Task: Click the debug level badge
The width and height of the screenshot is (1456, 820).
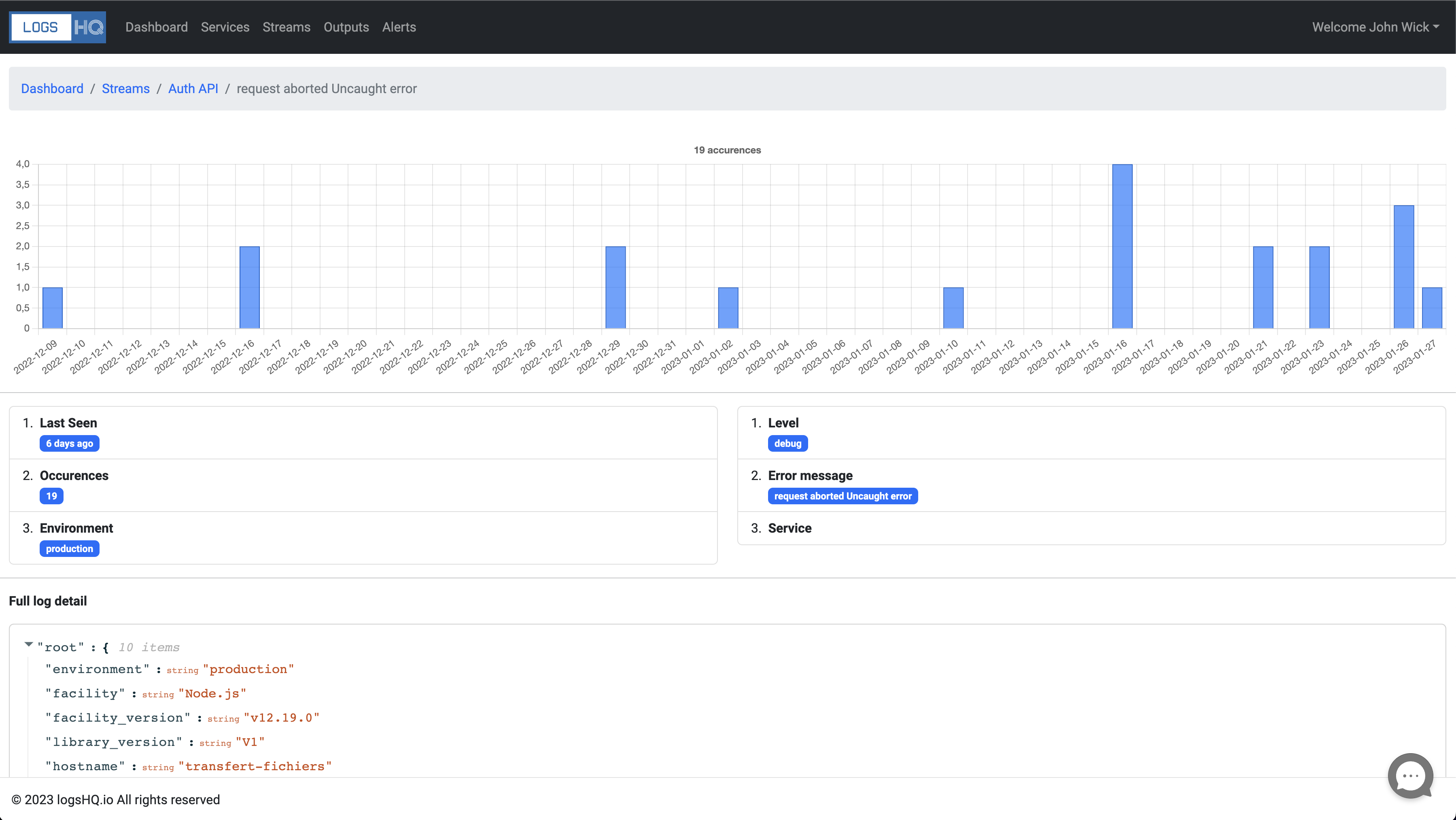Action: pos(788,444)
